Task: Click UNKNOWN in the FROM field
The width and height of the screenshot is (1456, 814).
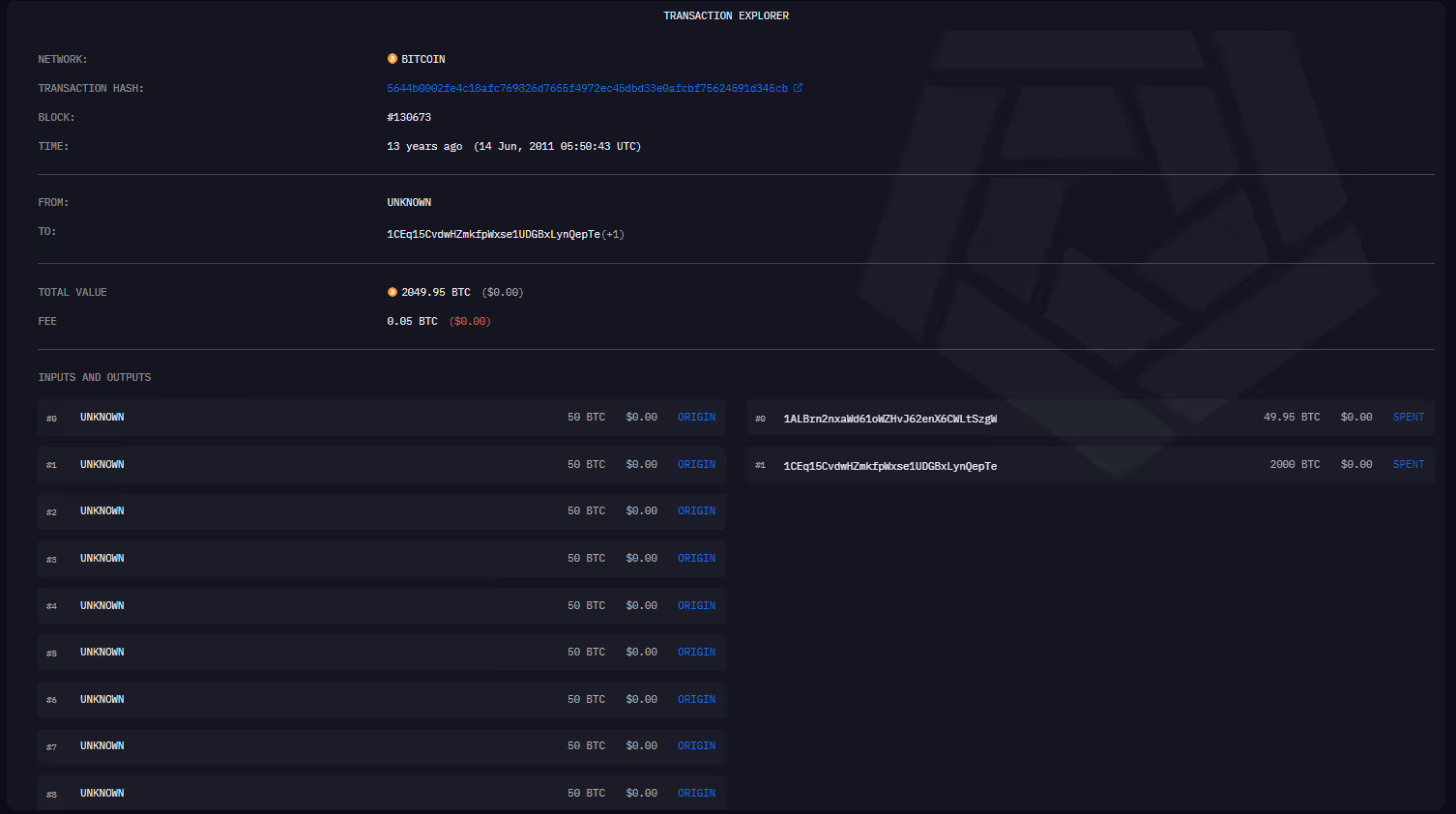Action: click(x=409, y=202)
